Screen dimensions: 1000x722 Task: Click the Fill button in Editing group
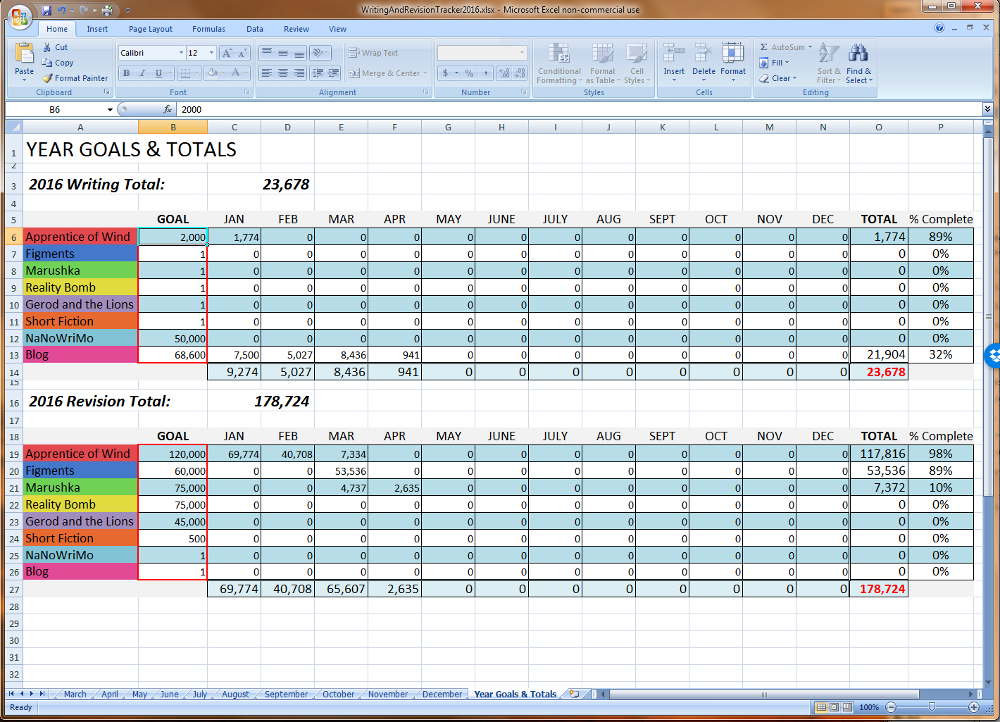pos(779,63)
